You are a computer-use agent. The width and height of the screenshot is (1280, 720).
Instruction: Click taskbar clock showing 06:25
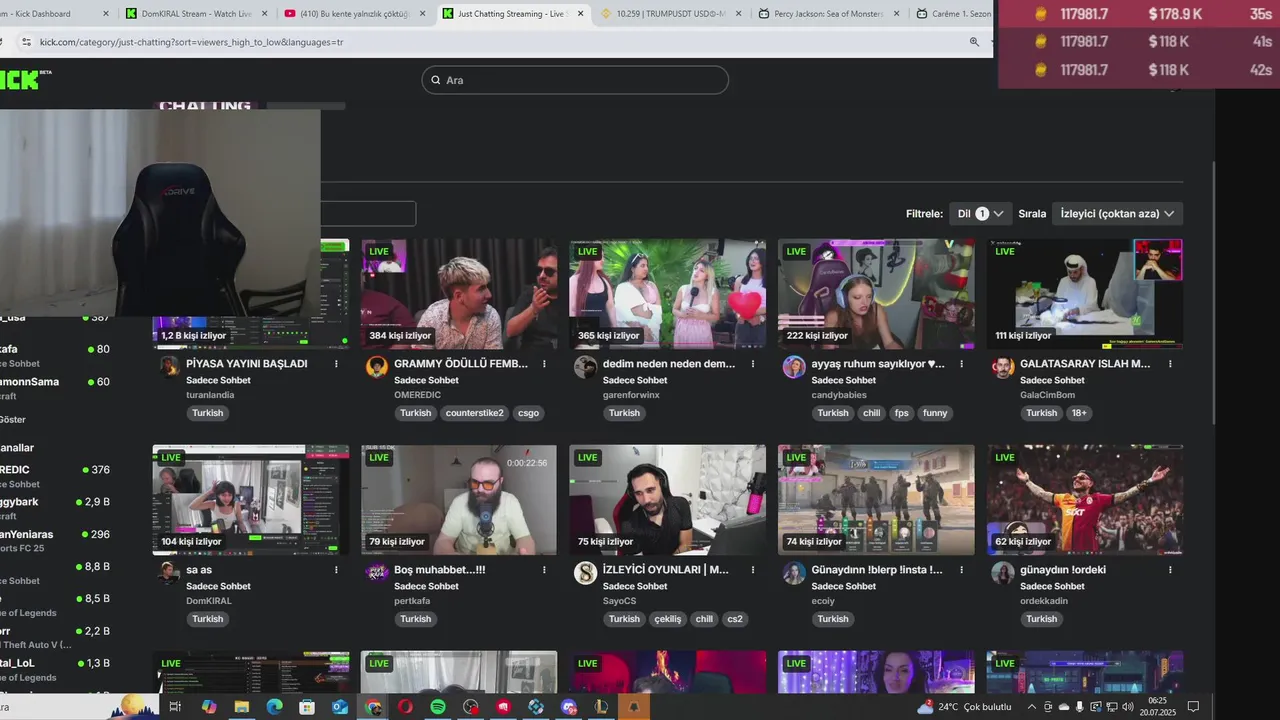coord(1157,707)
